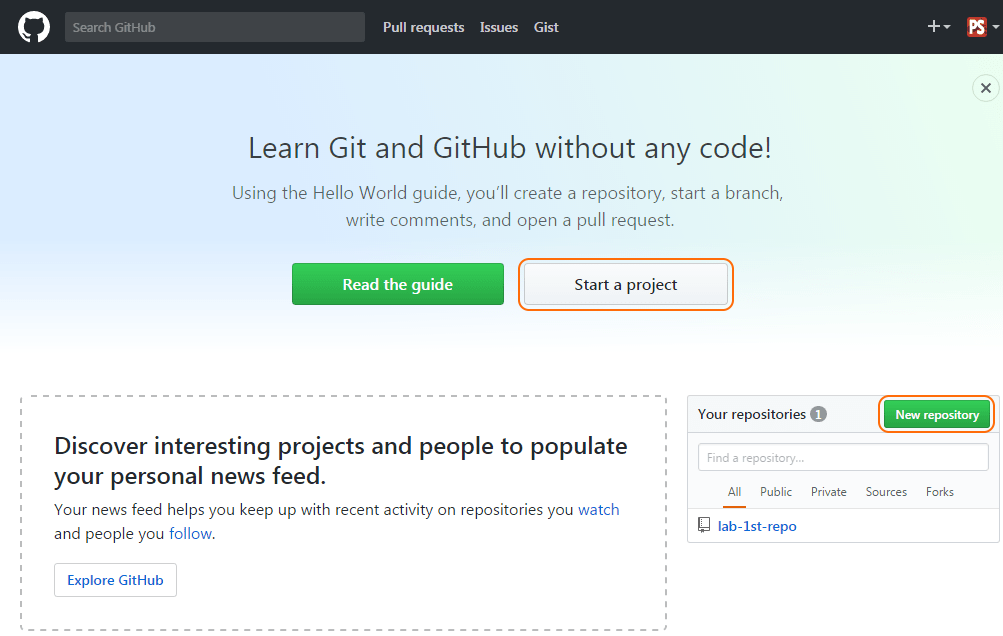1003x636 pixels.
Task: Select the Public repositories filter tab
Action: coord(776,492)
